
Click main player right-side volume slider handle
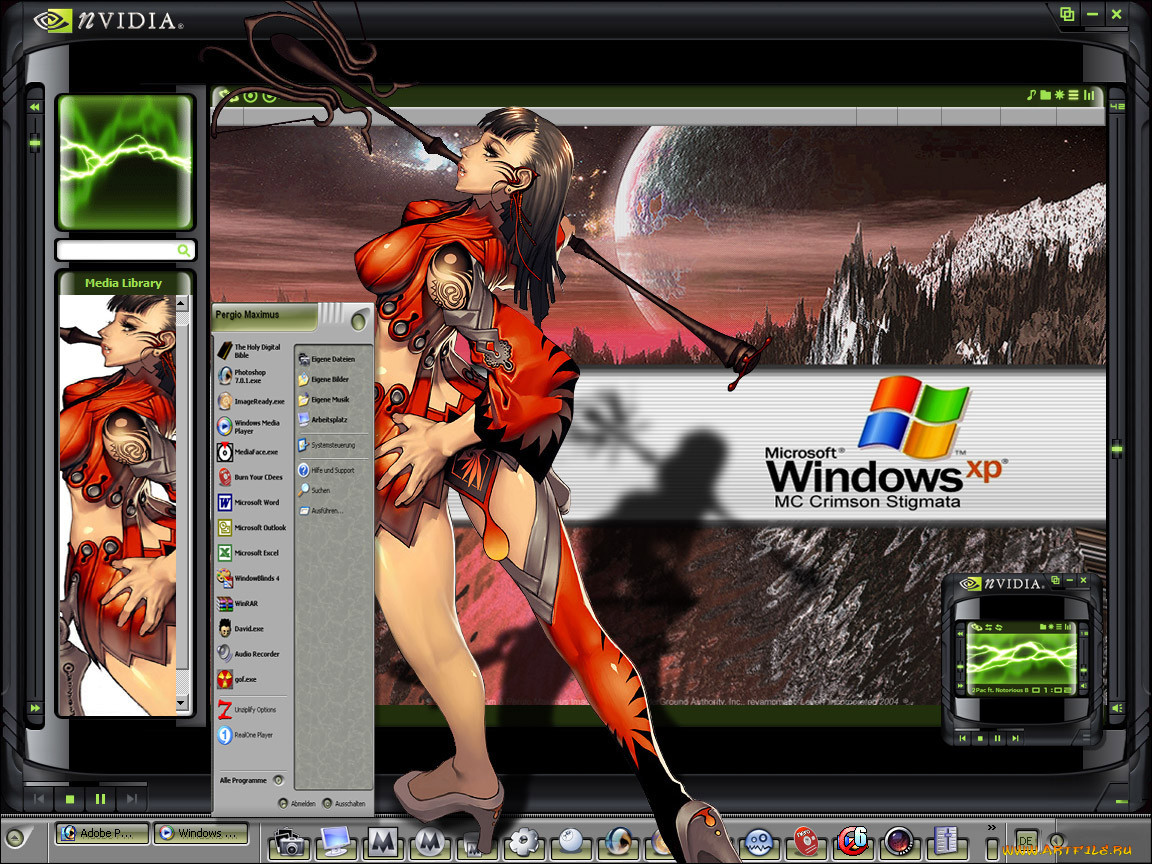pyautogui.click(x=1117, y=447)
